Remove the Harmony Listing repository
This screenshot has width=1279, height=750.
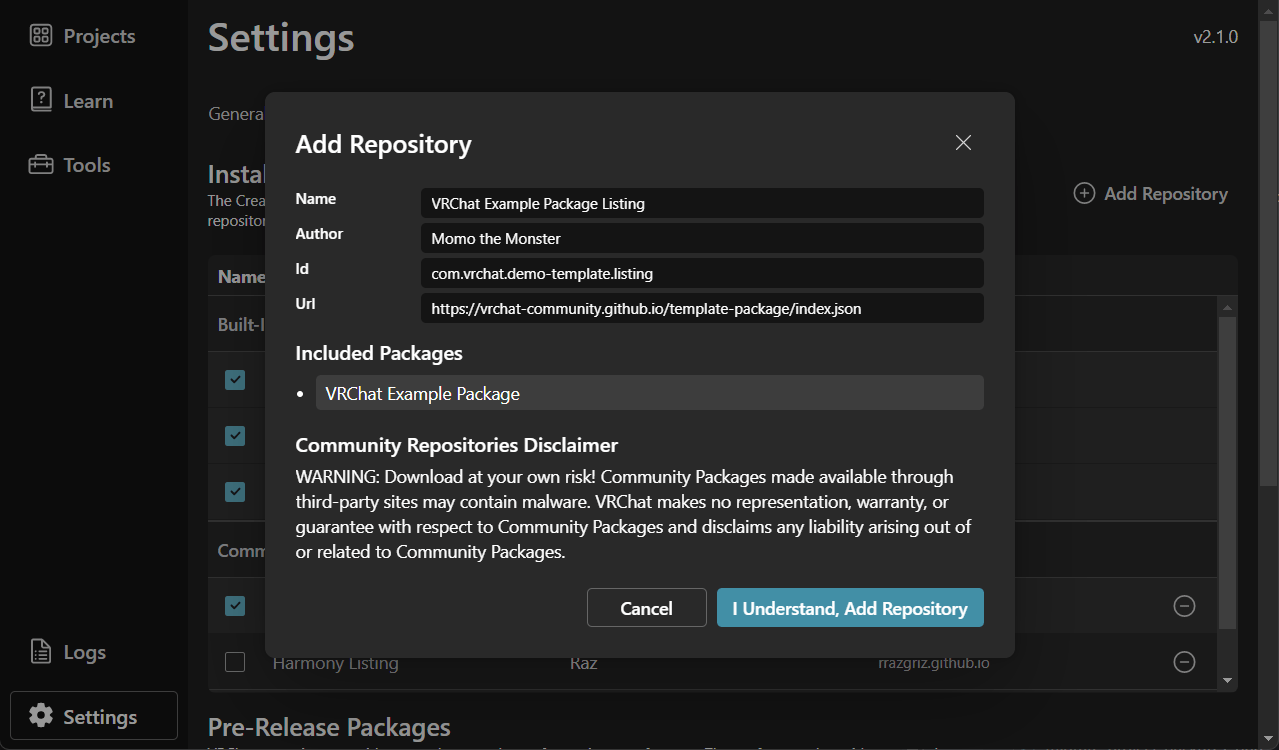[1184, 662]
